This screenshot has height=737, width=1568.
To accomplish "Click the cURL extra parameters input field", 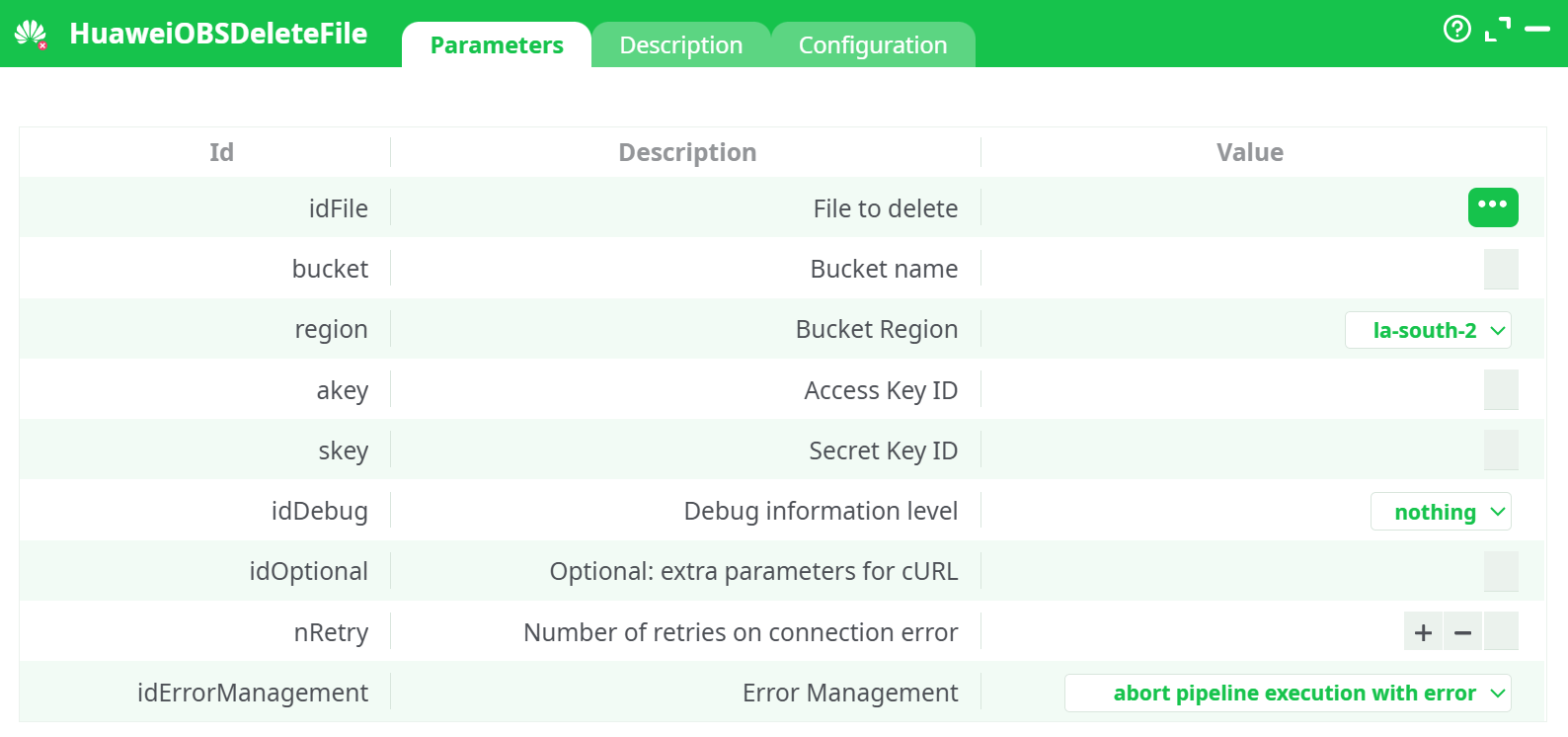I will (1501, 571).
